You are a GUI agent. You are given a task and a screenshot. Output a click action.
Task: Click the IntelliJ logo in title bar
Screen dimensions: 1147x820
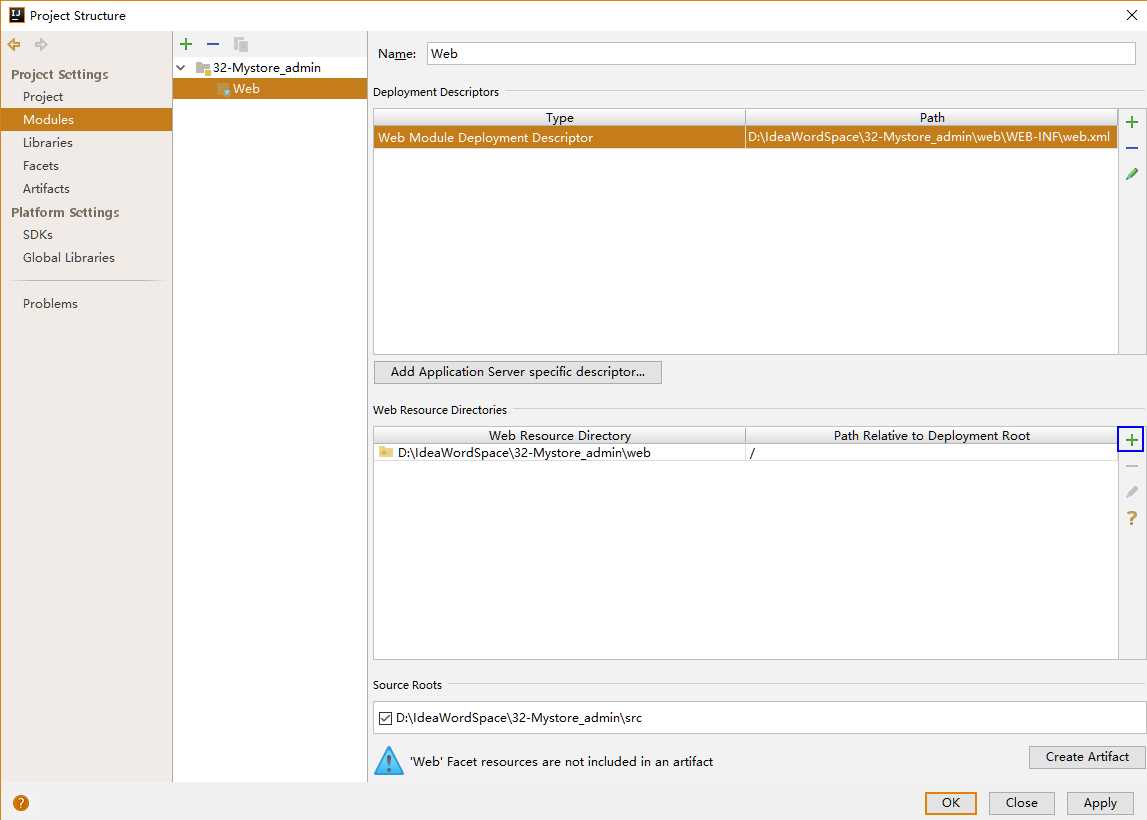tap(17, 15)
